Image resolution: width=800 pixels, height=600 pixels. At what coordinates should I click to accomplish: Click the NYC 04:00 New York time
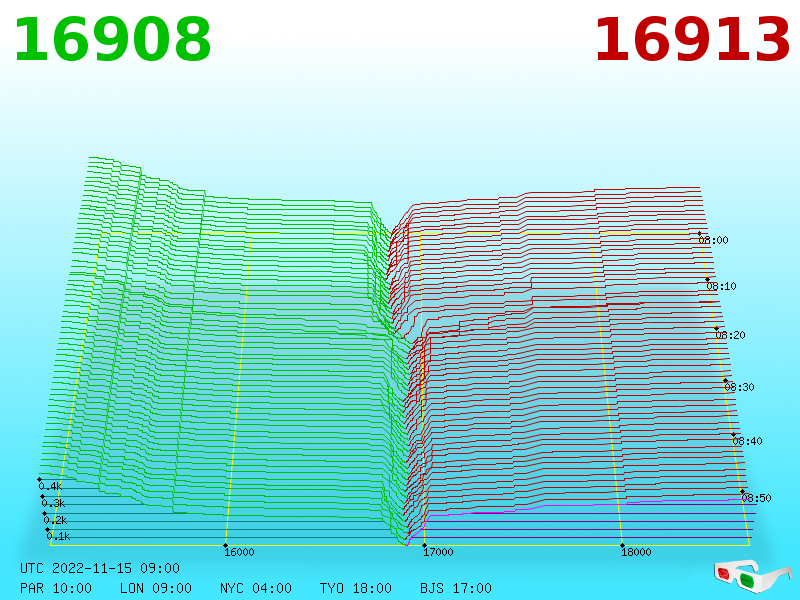pos(256,588)
